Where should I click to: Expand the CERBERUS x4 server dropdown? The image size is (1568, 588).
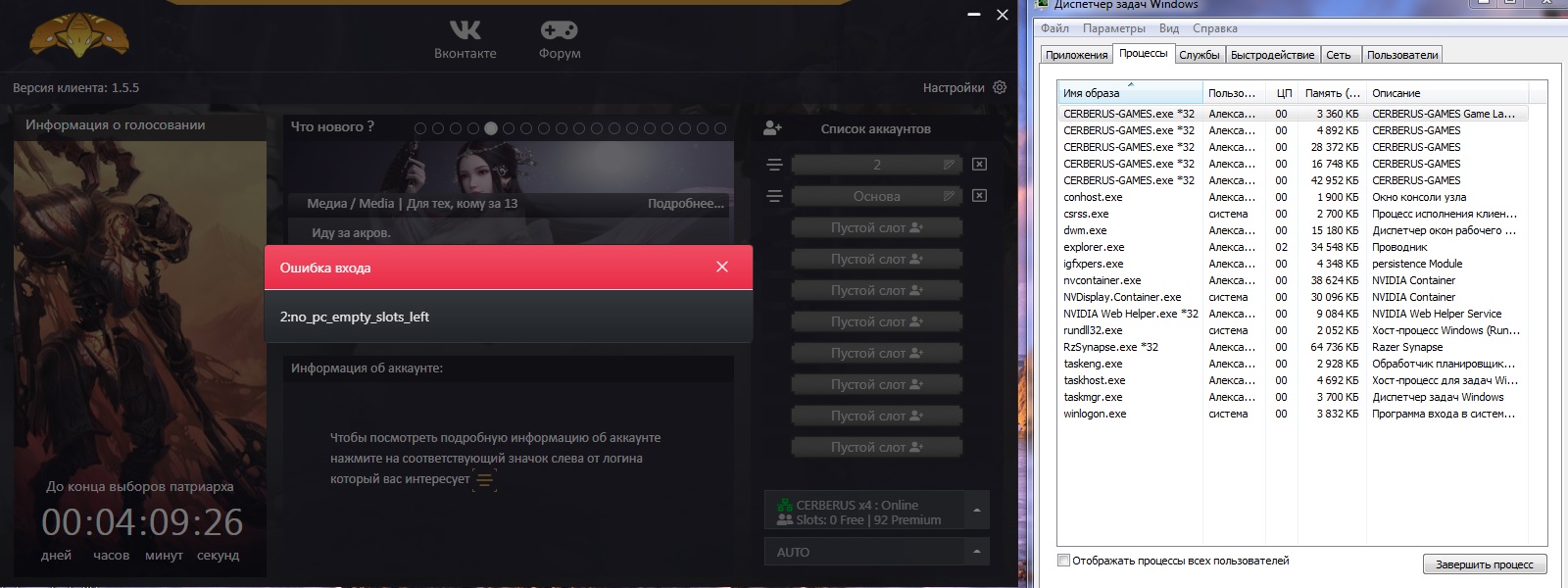(976, 511)
